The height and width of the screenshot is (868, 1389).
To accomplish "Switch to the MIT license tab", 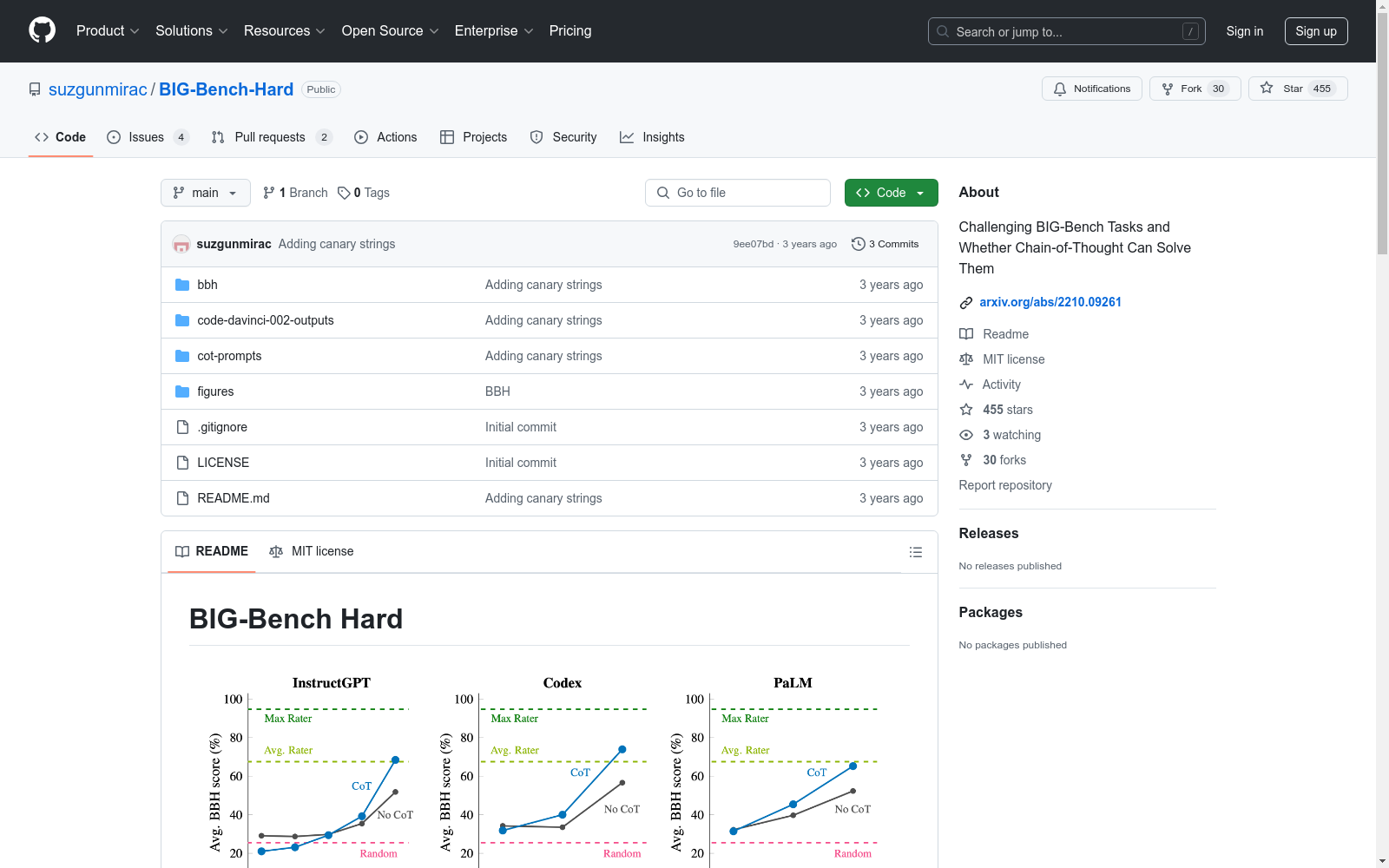I will pos(312,551).
